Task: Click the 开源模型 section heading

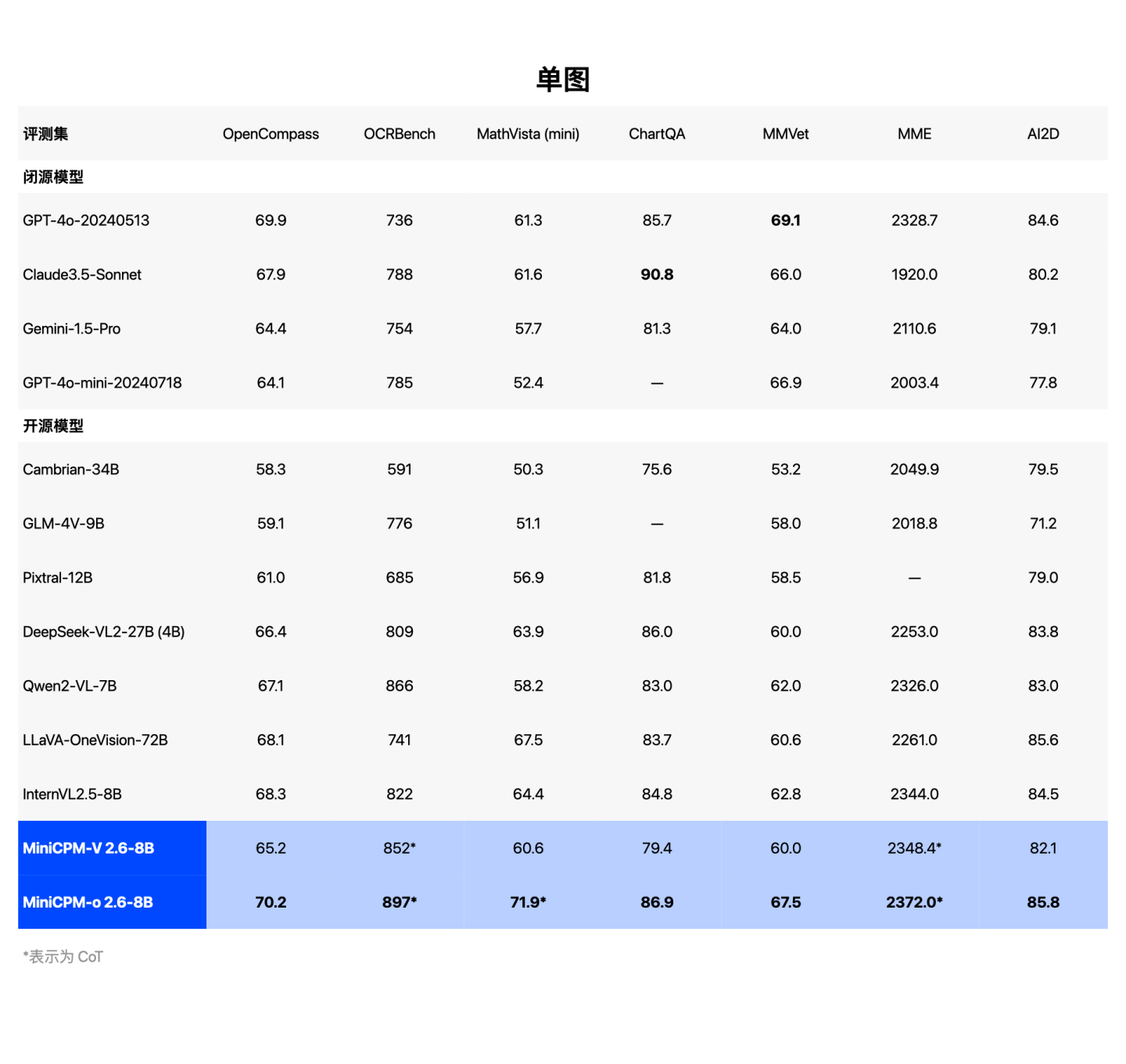Action: [53, 426]
